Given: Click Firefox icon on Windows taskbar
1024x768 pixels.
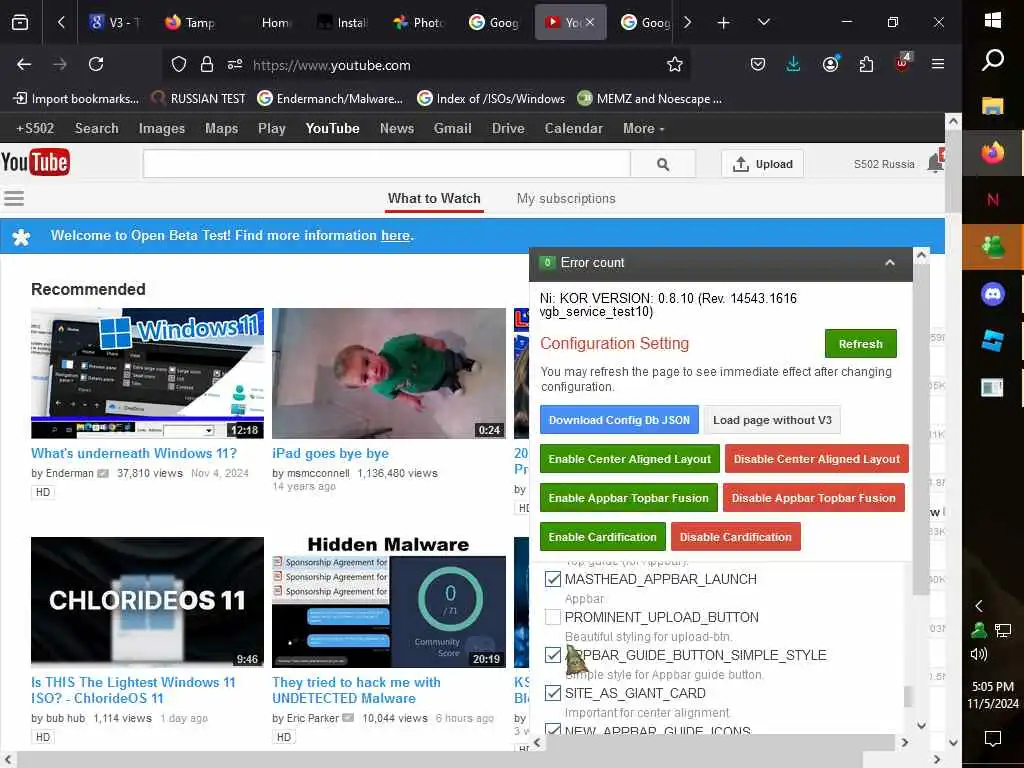Looking at the screenshot, I should (993, 153).
